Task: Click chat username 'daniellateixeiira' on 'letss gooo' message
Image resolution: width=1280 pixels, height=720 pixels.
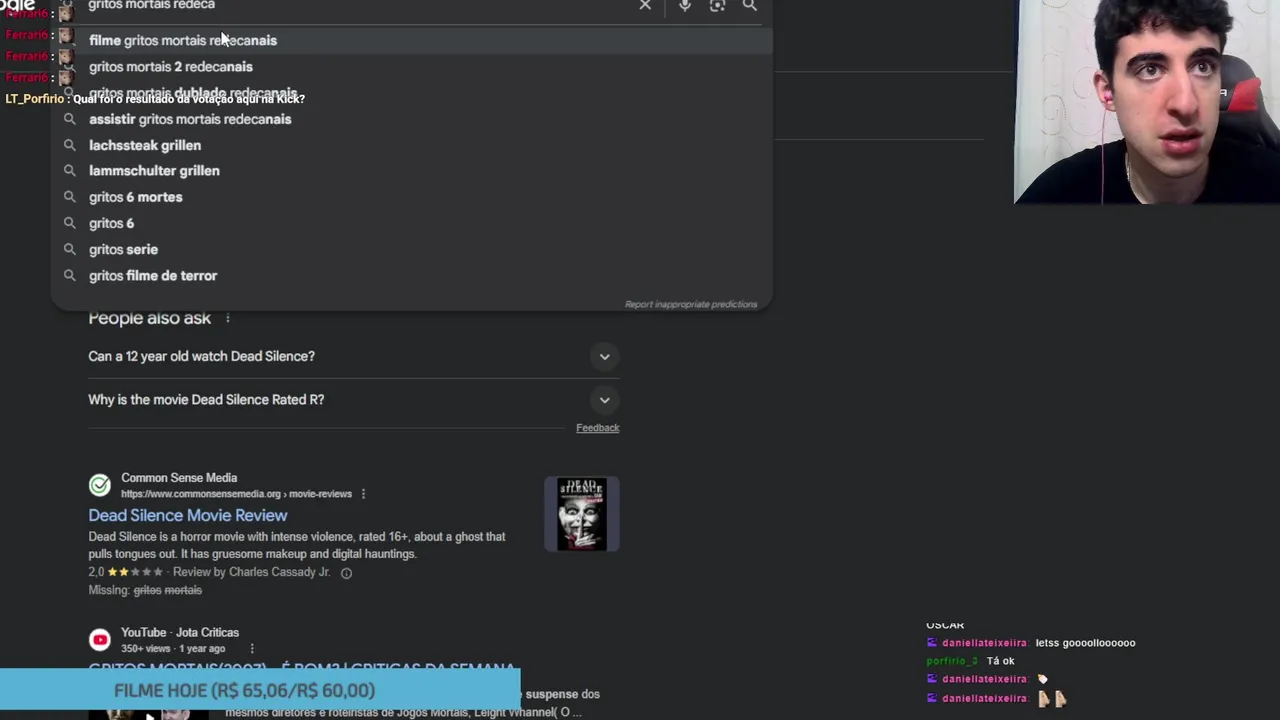Action: tap(984, 643)
